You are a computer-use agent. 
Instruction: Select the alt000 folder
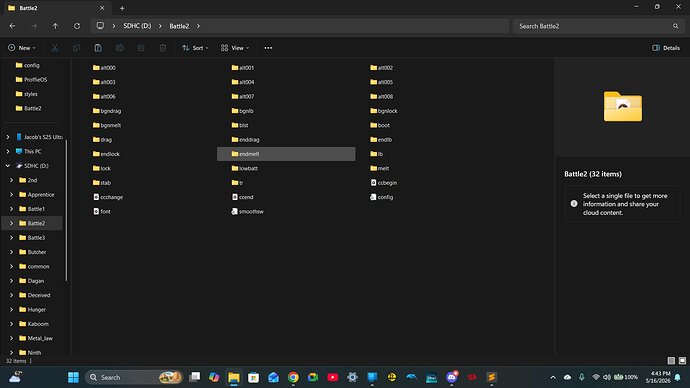(104, 68)
